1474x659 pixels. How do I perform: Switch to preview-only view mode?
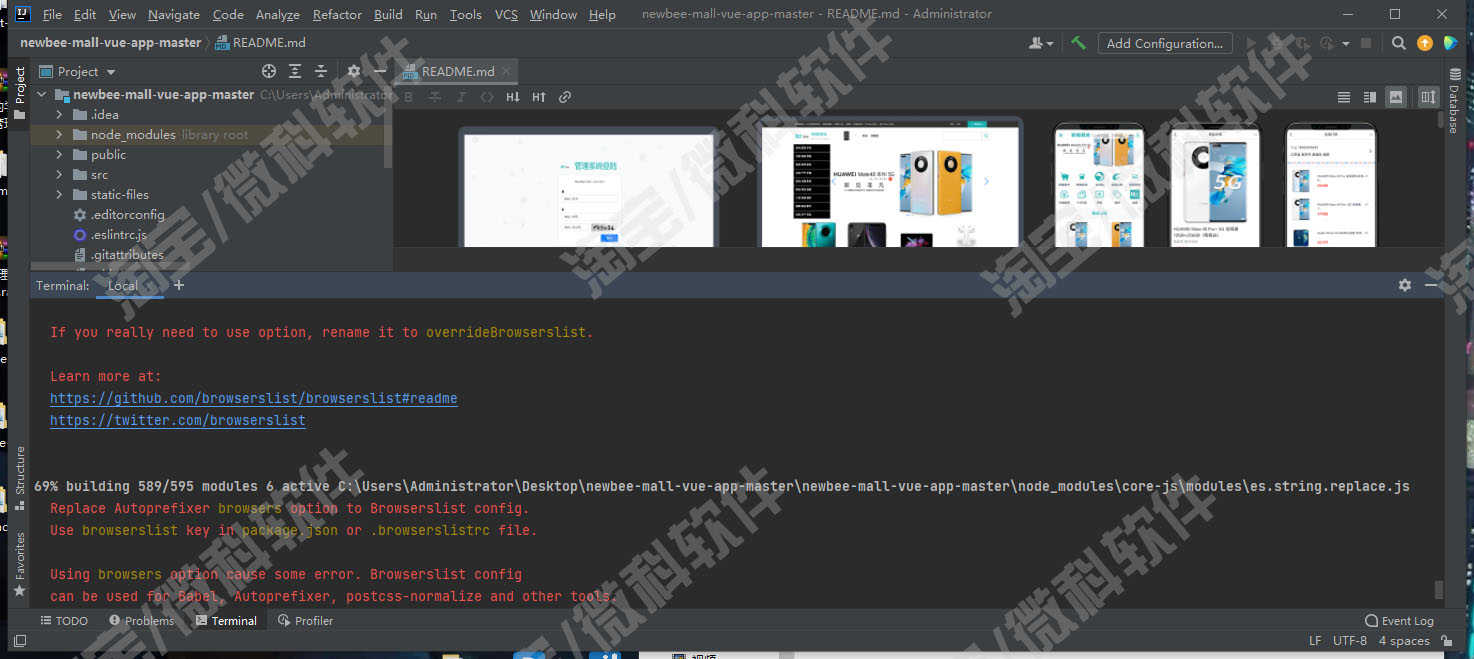1396,97
